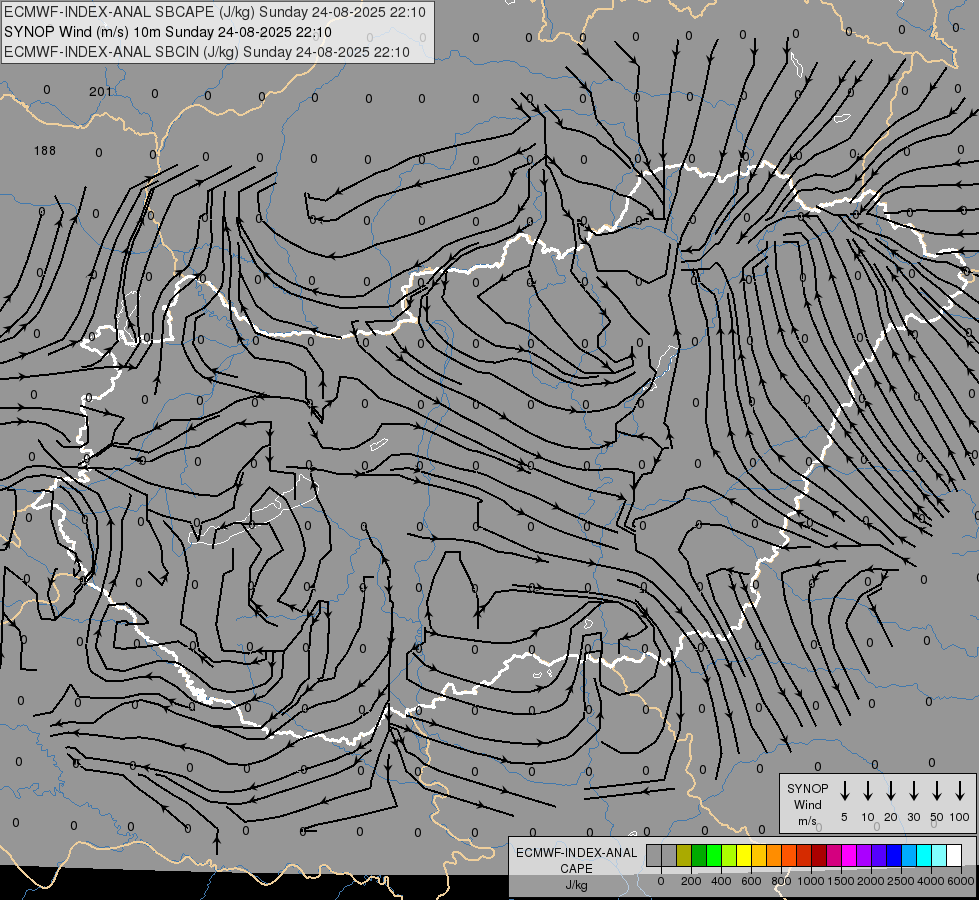This screenshot has width=979, height=900.
Task: Choose the sky blue swatch right of 2500
Action: coord(909,855)
